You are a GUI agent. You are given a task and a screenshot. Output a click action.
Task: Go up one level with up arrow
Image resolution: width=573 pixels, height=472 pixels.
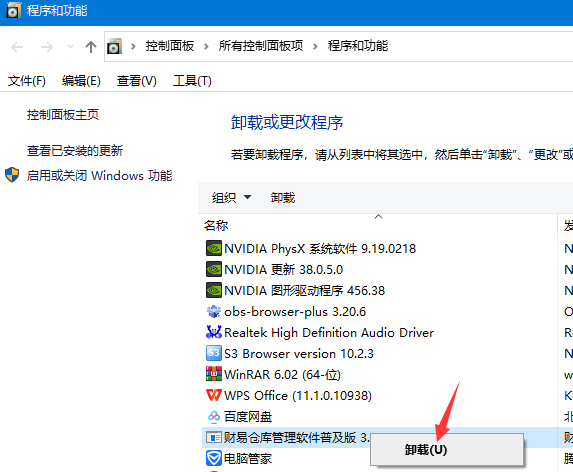pos(91,47)
